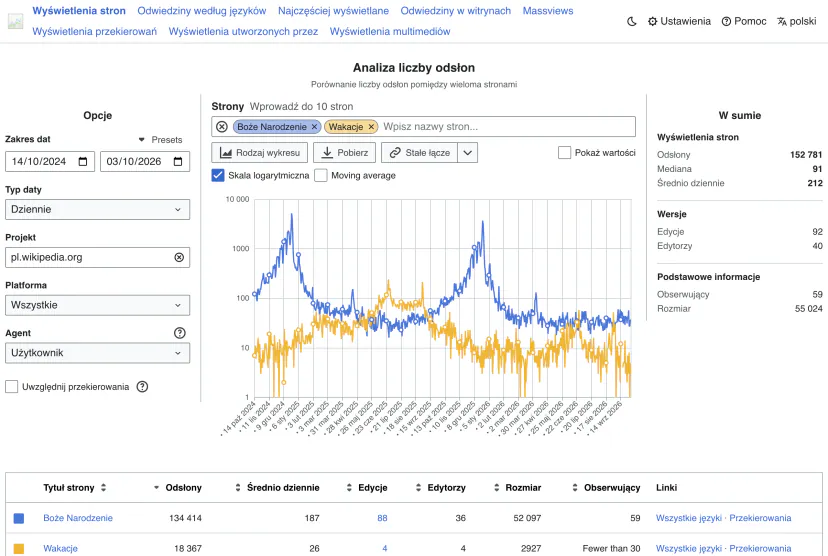
Task: Click the Rozmiar value 55 024
Action: click(808, 308)
